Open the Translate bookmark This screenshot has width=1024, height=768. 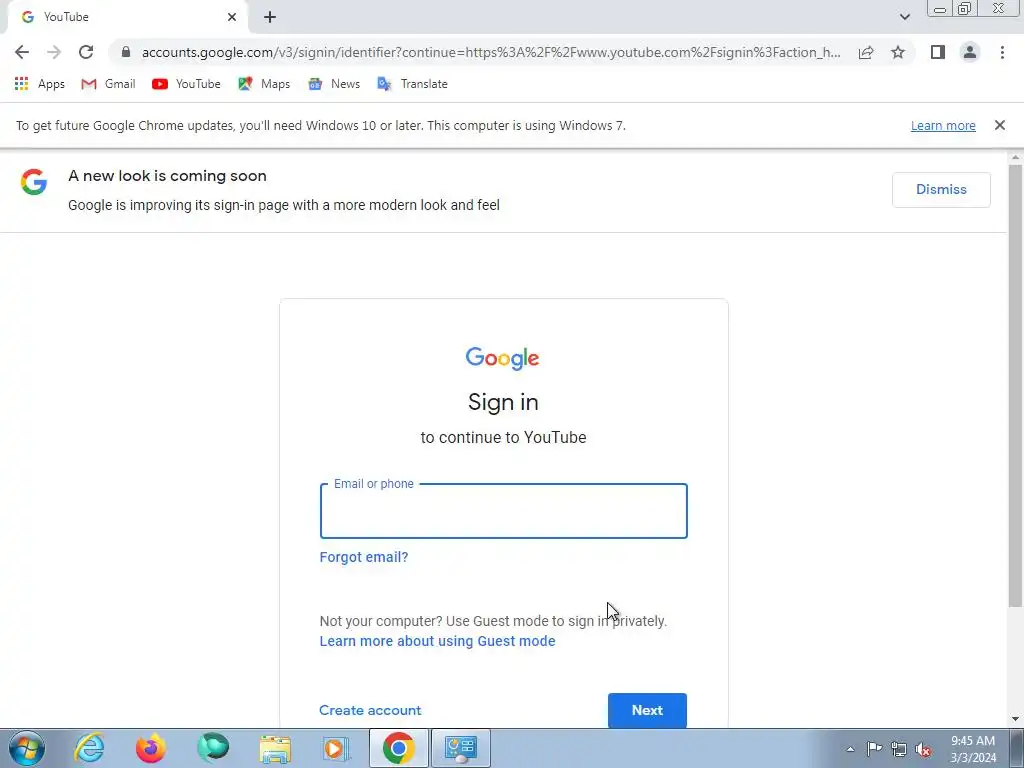pos(413,84)
